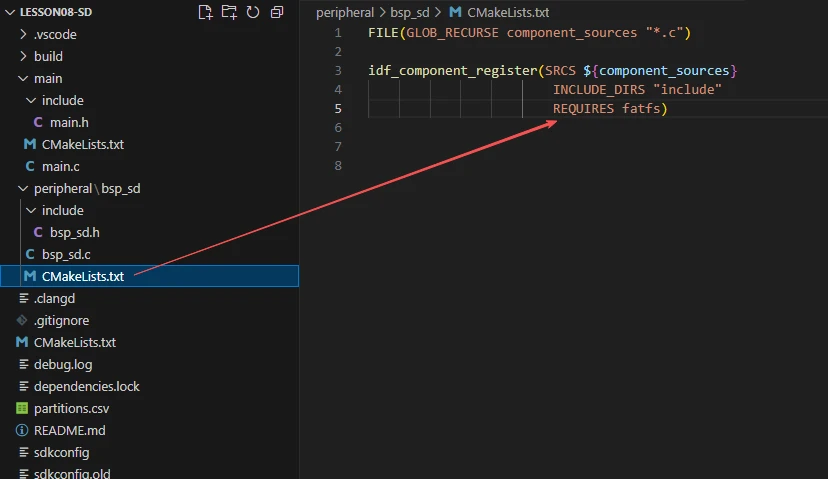Open README.md in the explorer
The image size is (828, 479).
(69, 430)
